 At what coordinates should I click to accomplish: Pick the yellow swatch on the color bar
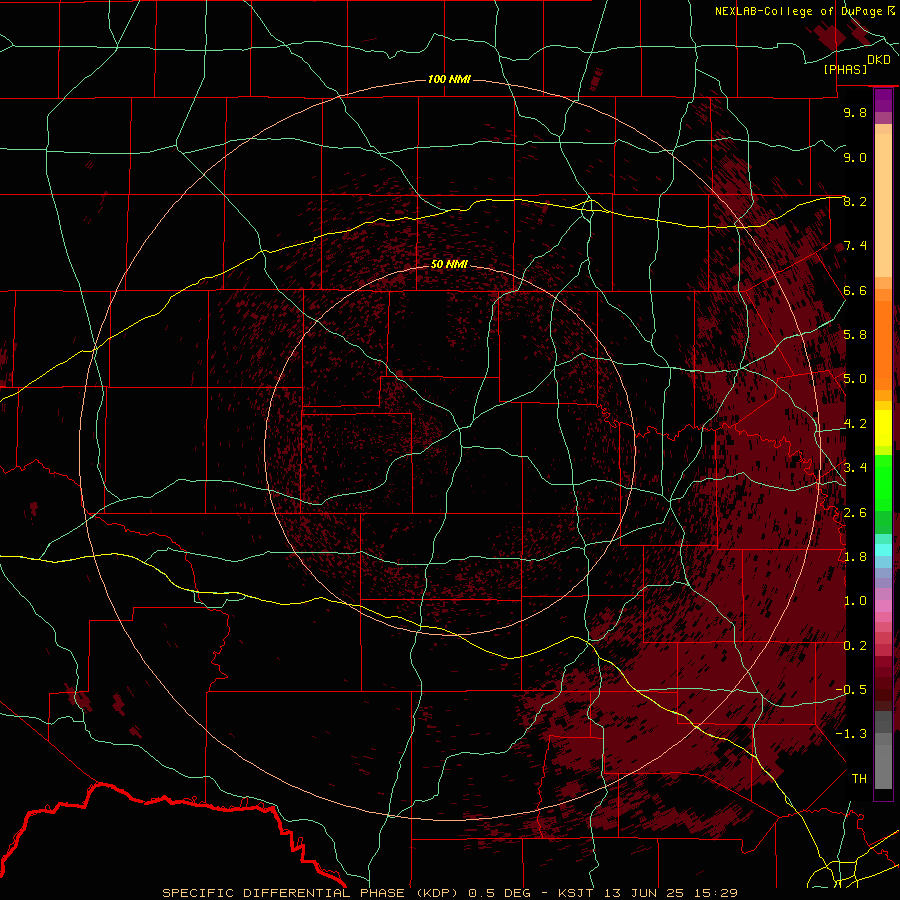pos(883,428)
